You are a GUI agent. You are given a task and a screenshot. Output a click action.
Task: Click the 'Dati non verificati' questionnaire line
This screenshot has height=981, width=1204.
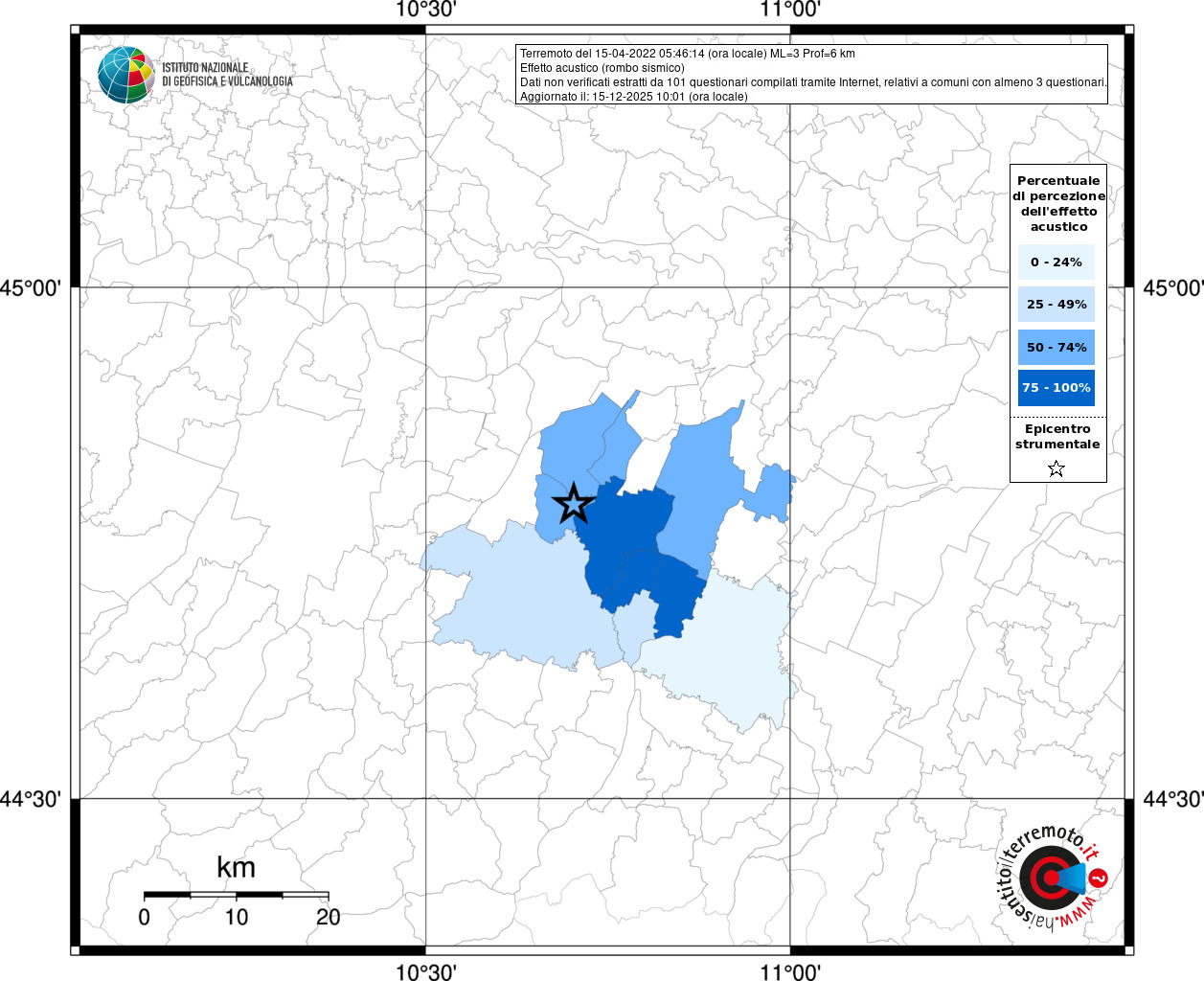coord(813,82)
